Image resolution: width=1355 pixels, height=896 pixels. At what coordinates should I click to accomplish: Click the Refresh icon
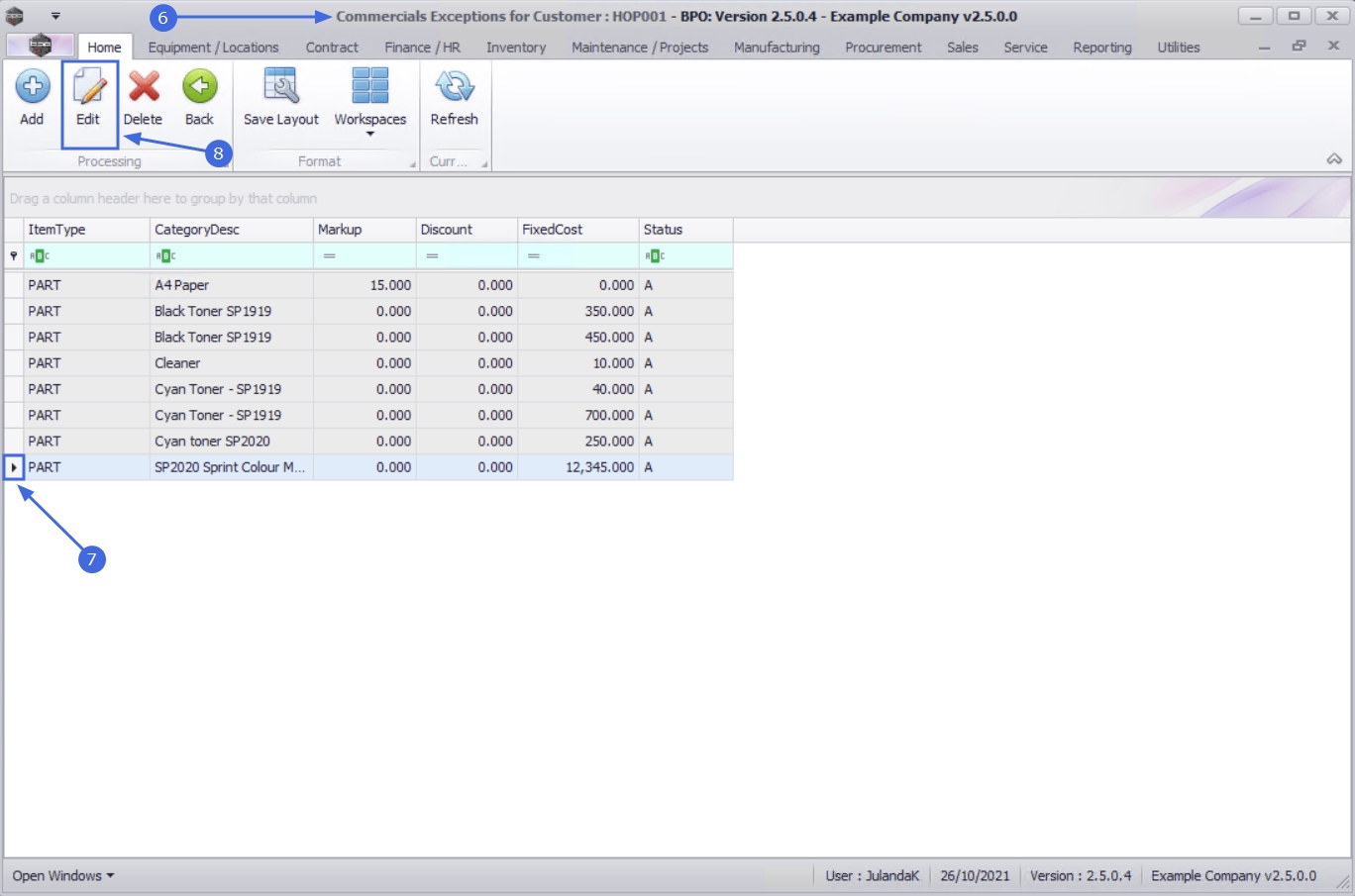tap(454, 87)
